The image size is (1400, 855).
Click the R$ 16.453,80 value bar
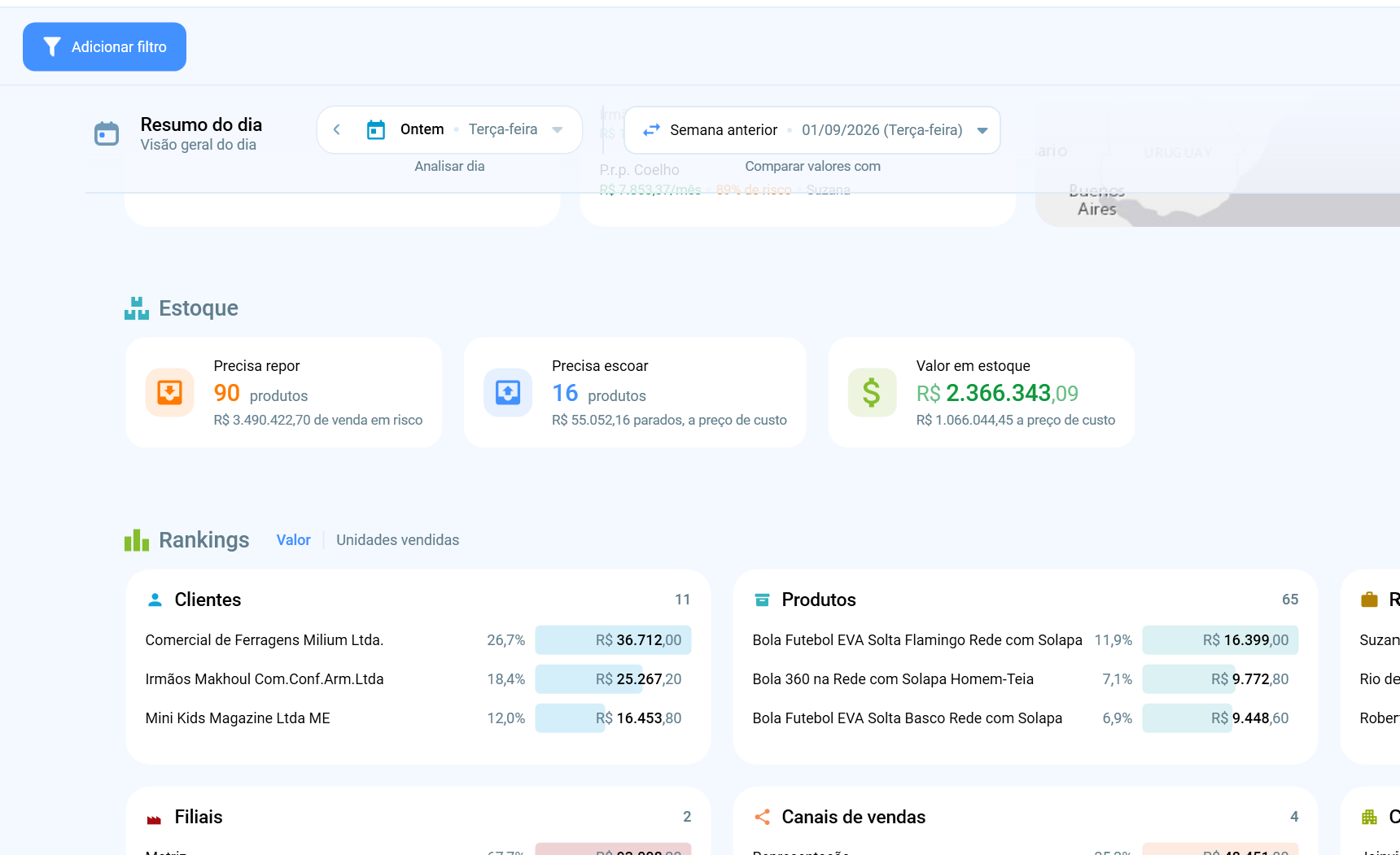click(x=613, y=718)
